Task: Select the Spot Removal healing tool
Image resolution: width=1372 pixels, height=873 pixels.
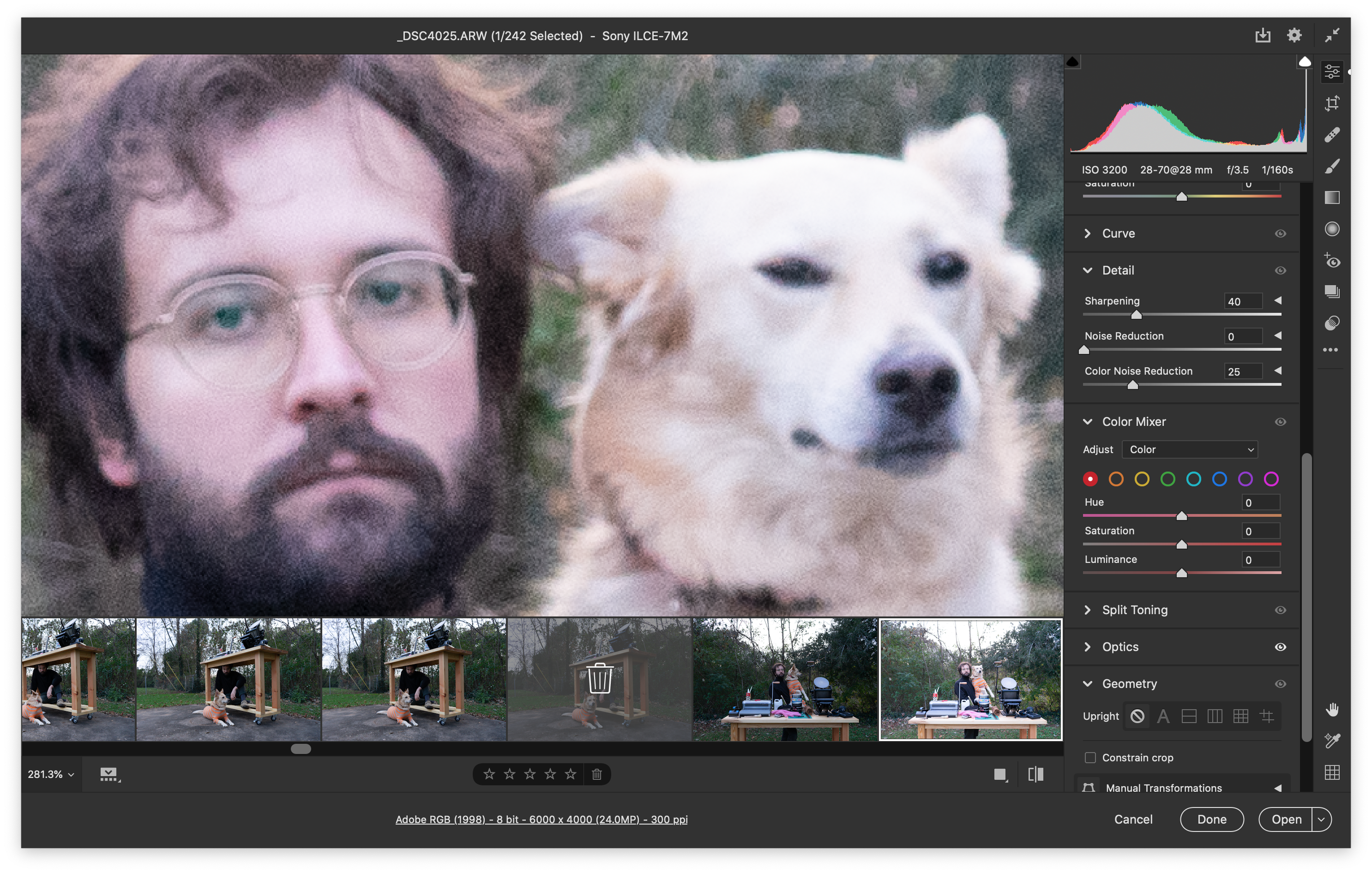Action: click(1331, 135)
